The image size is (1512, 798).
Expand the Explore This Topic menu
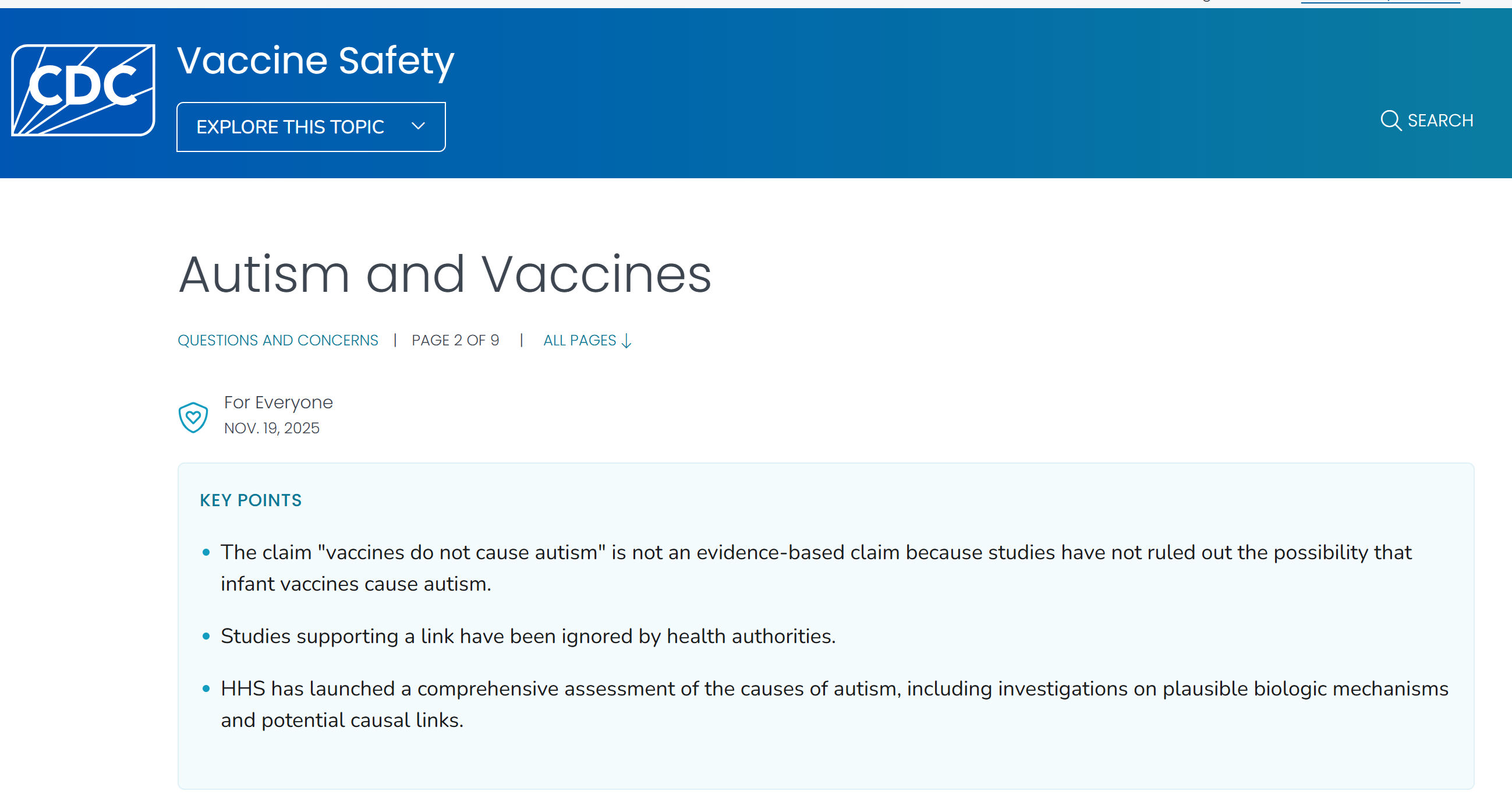coord(290,127)
